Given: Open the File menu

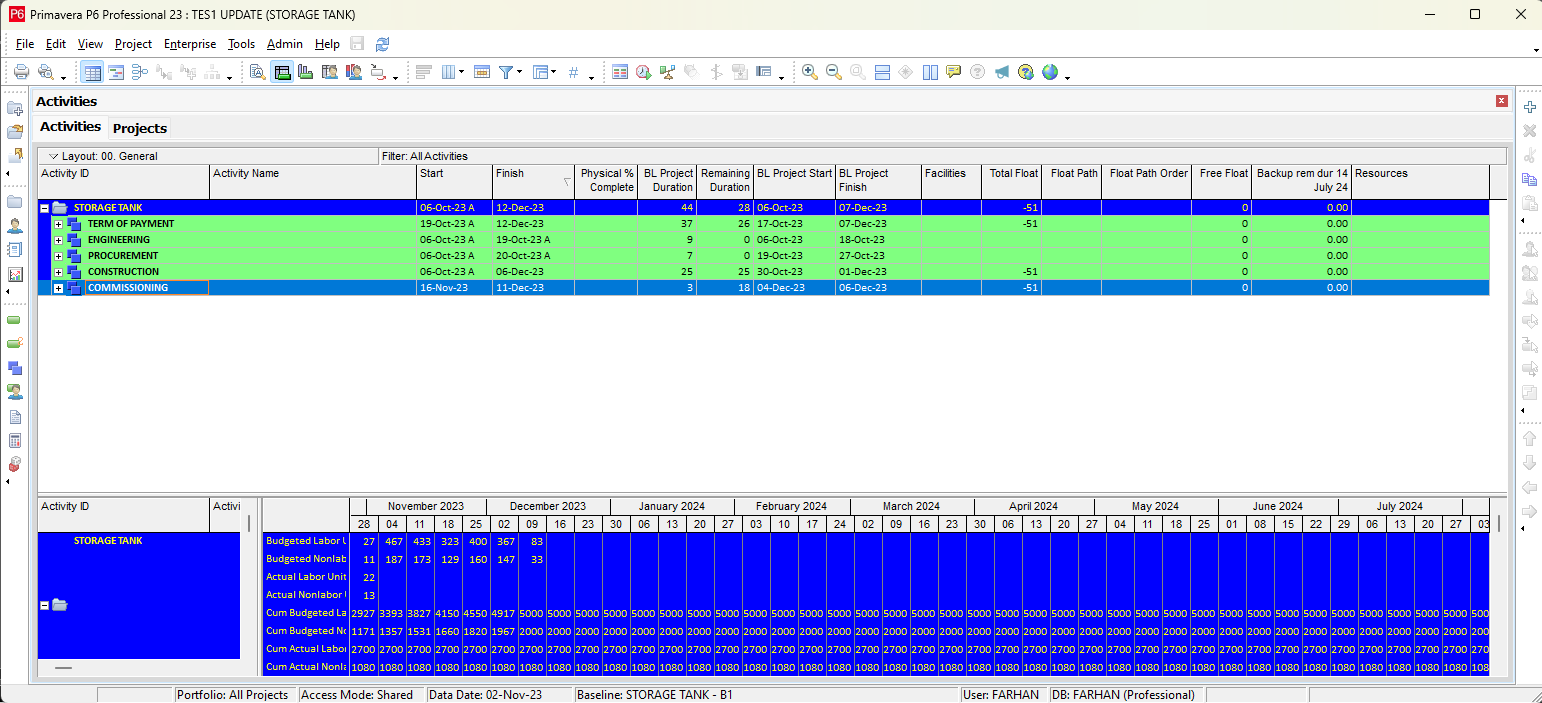Looking at the screenshot, I should [25, 44].
